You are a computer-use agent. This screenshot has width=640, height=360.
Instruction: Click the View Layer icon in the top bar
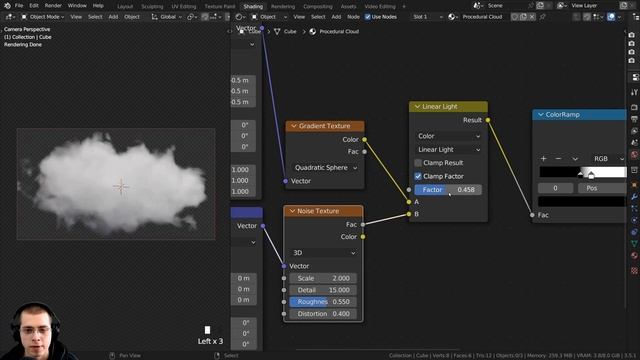pos(562,6)
